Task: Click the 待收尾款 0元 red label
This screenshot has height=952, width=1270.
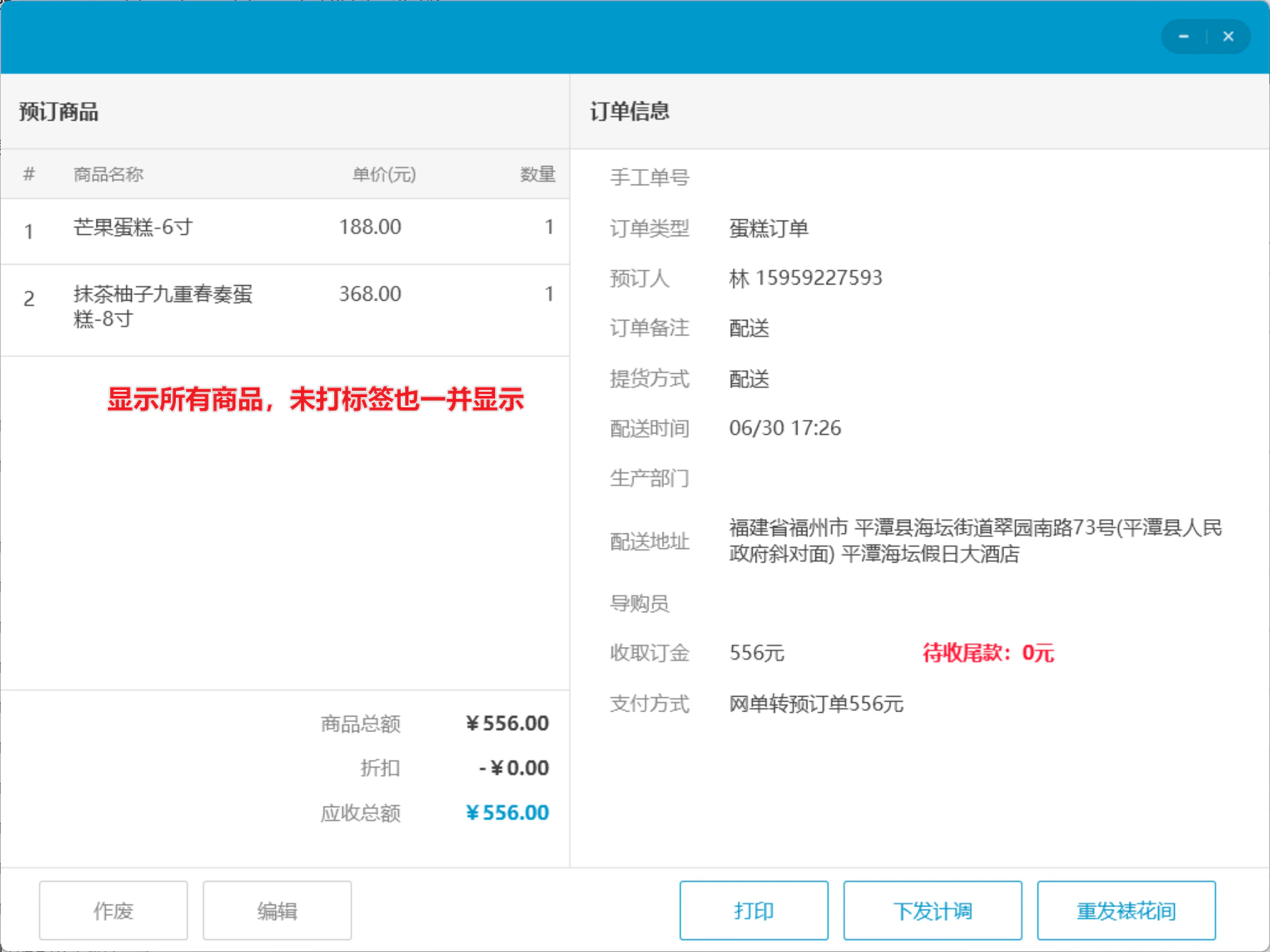Action: (x=988, y=653)
